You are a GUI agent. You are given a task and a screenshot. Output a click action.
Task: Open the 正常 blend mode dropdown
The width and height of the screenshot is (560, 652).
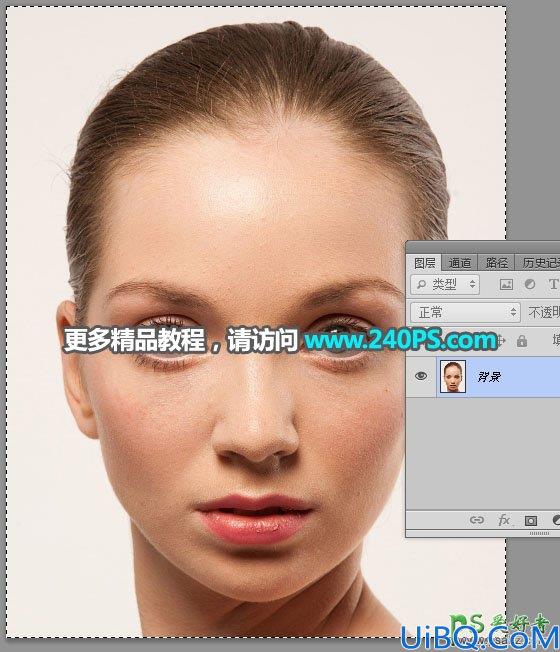[465, 312]
